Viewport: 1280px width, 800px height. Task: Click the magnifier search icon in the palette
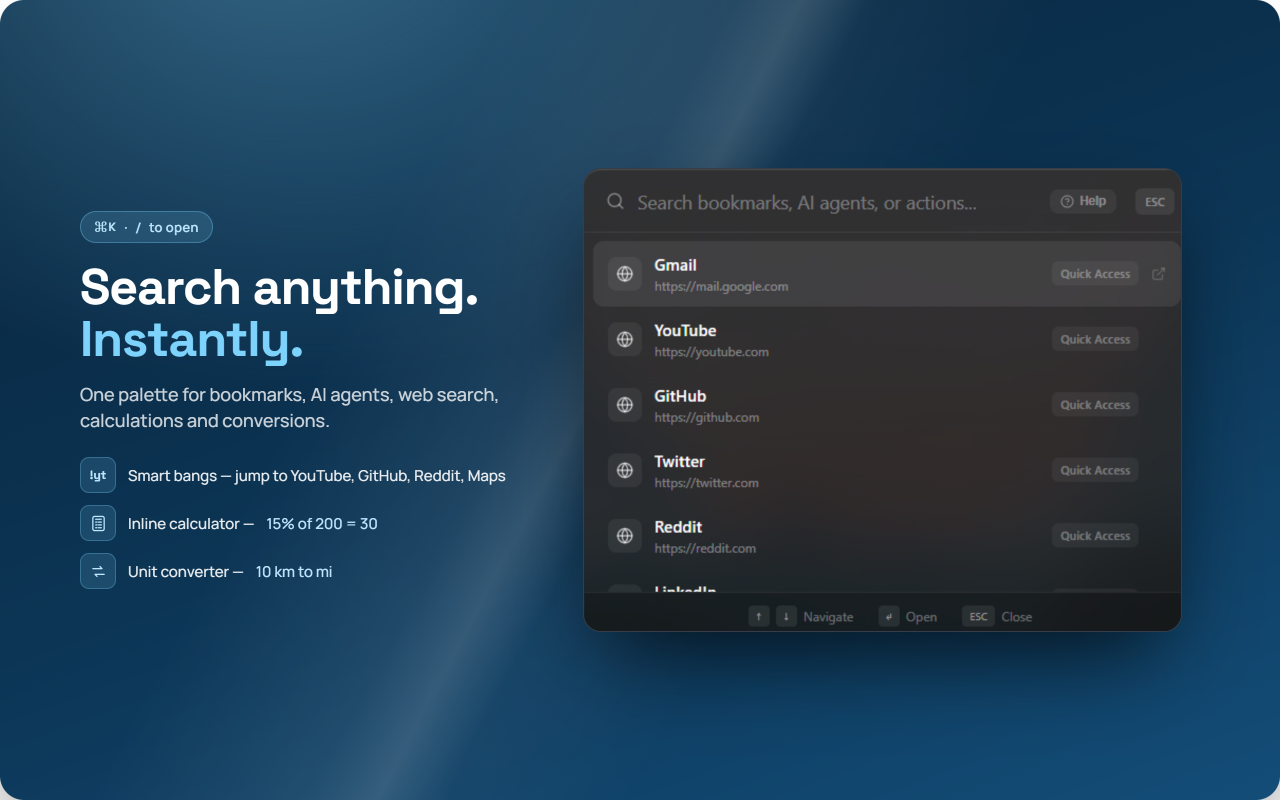coord(615,202)
